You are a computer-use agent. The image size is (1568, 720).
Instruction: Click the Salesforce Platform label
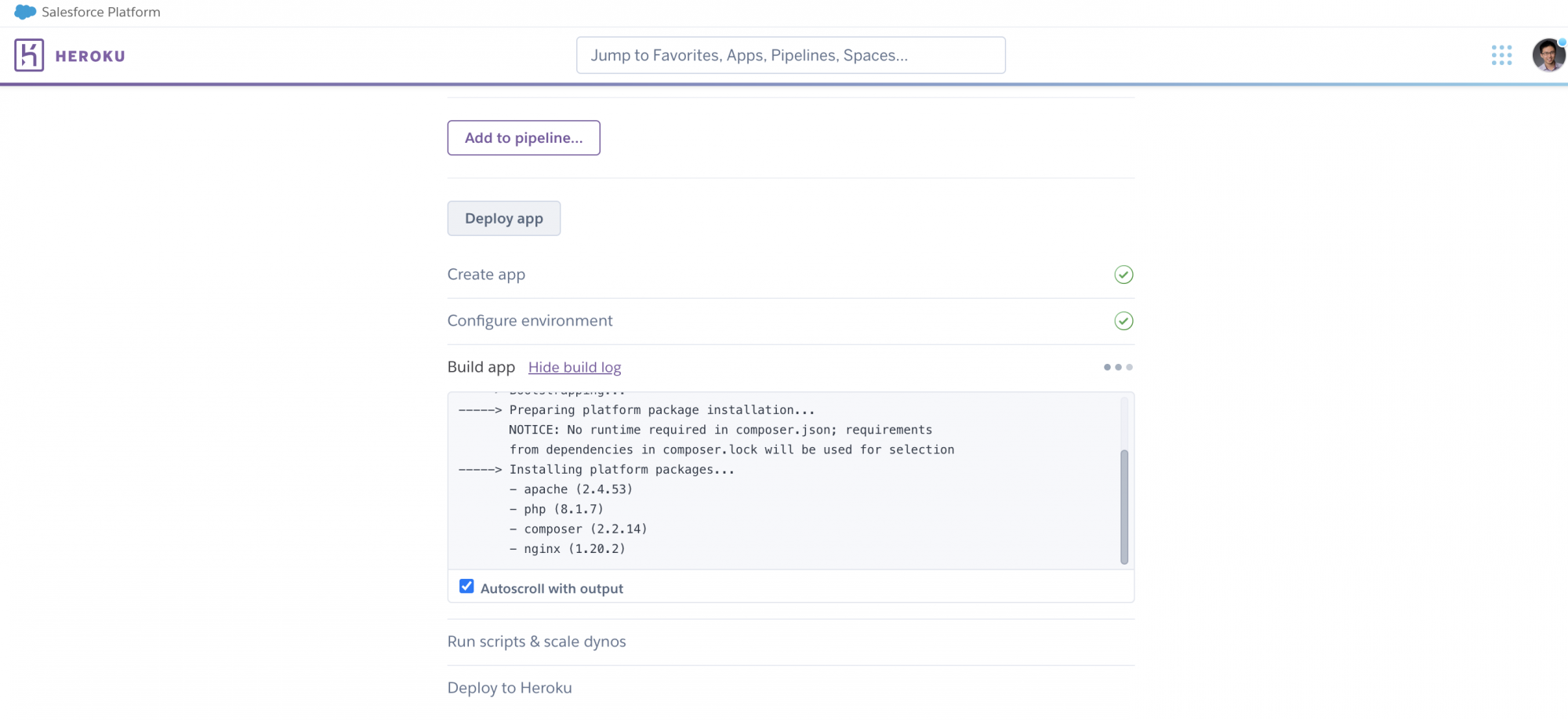101,12
